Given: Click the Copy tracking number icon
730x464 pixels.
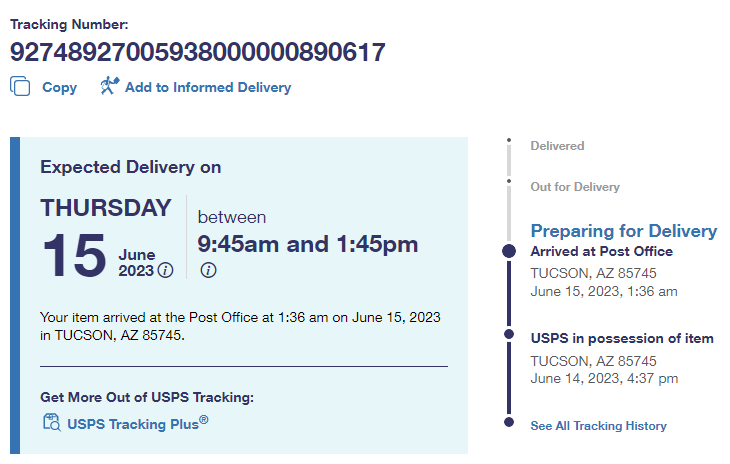Looking at the screenshot, I should 20,86.
